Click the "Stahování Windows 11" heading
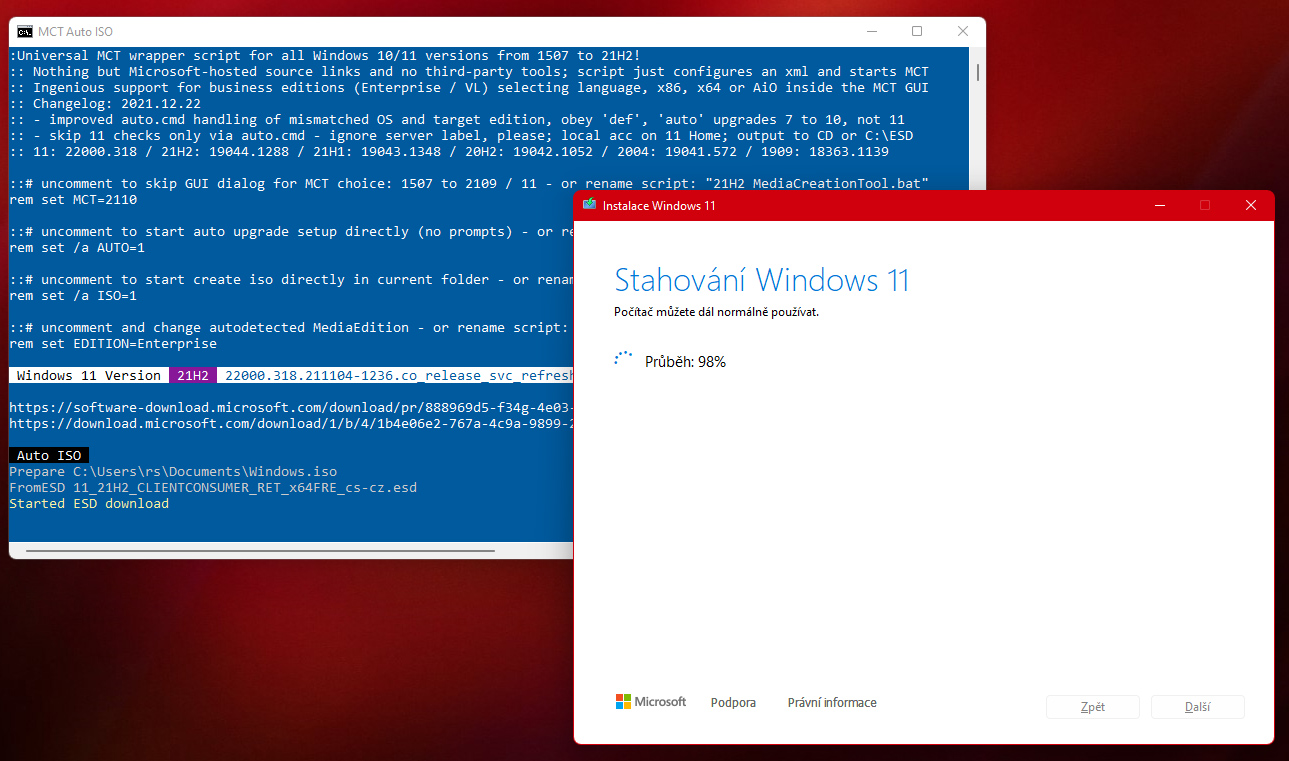 pos(762,280)
